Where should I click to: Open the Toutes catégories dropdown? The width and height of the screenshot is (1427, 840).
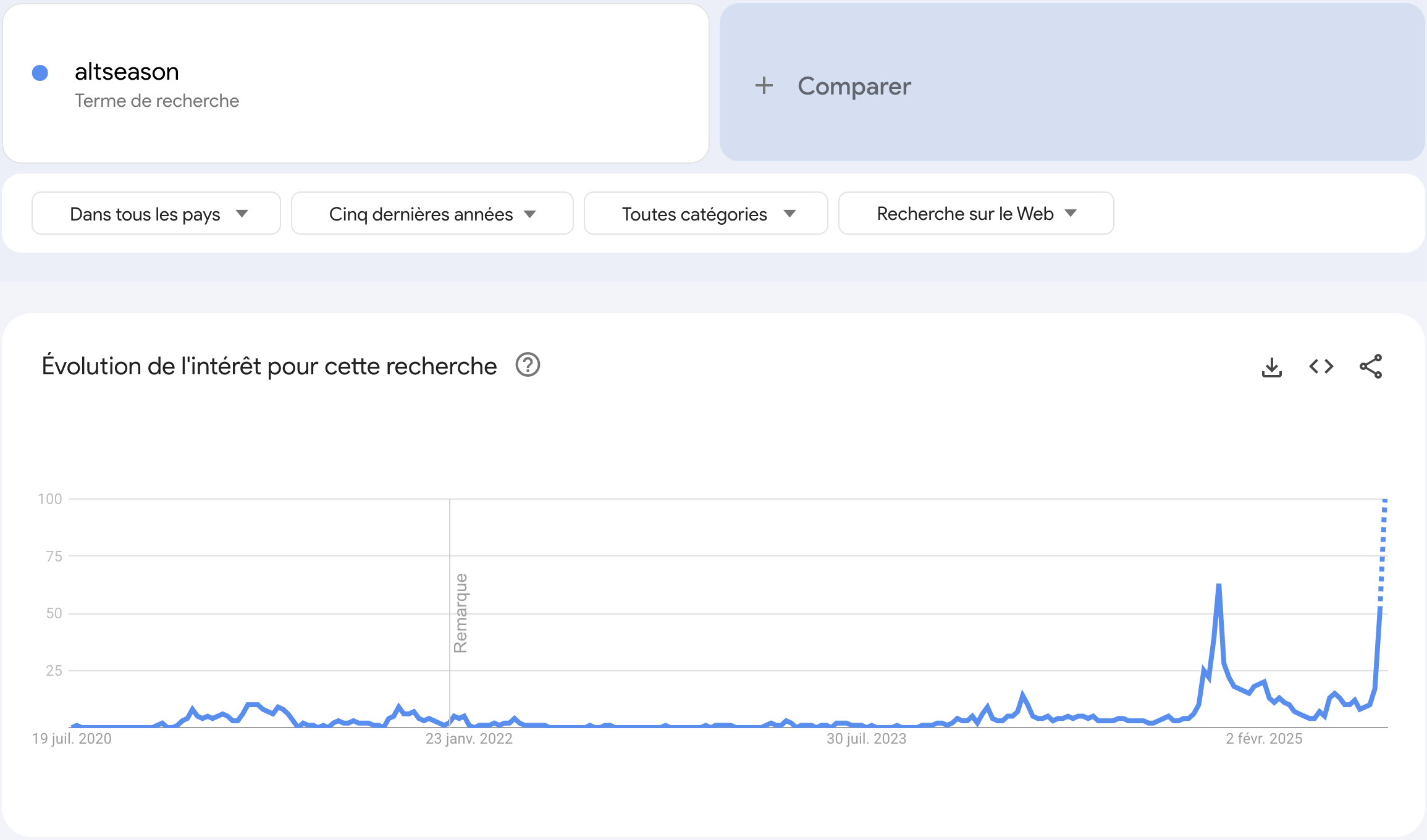[x=705, y=214]
